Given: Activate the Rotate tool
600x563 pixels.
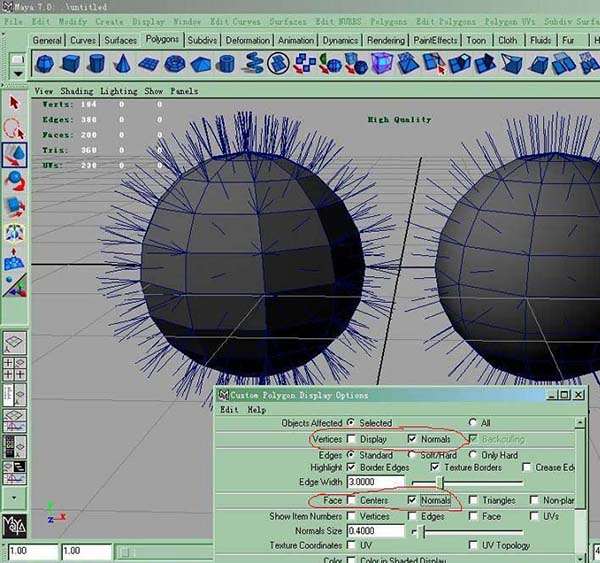Looking at the screenshot, I should 15,181.
